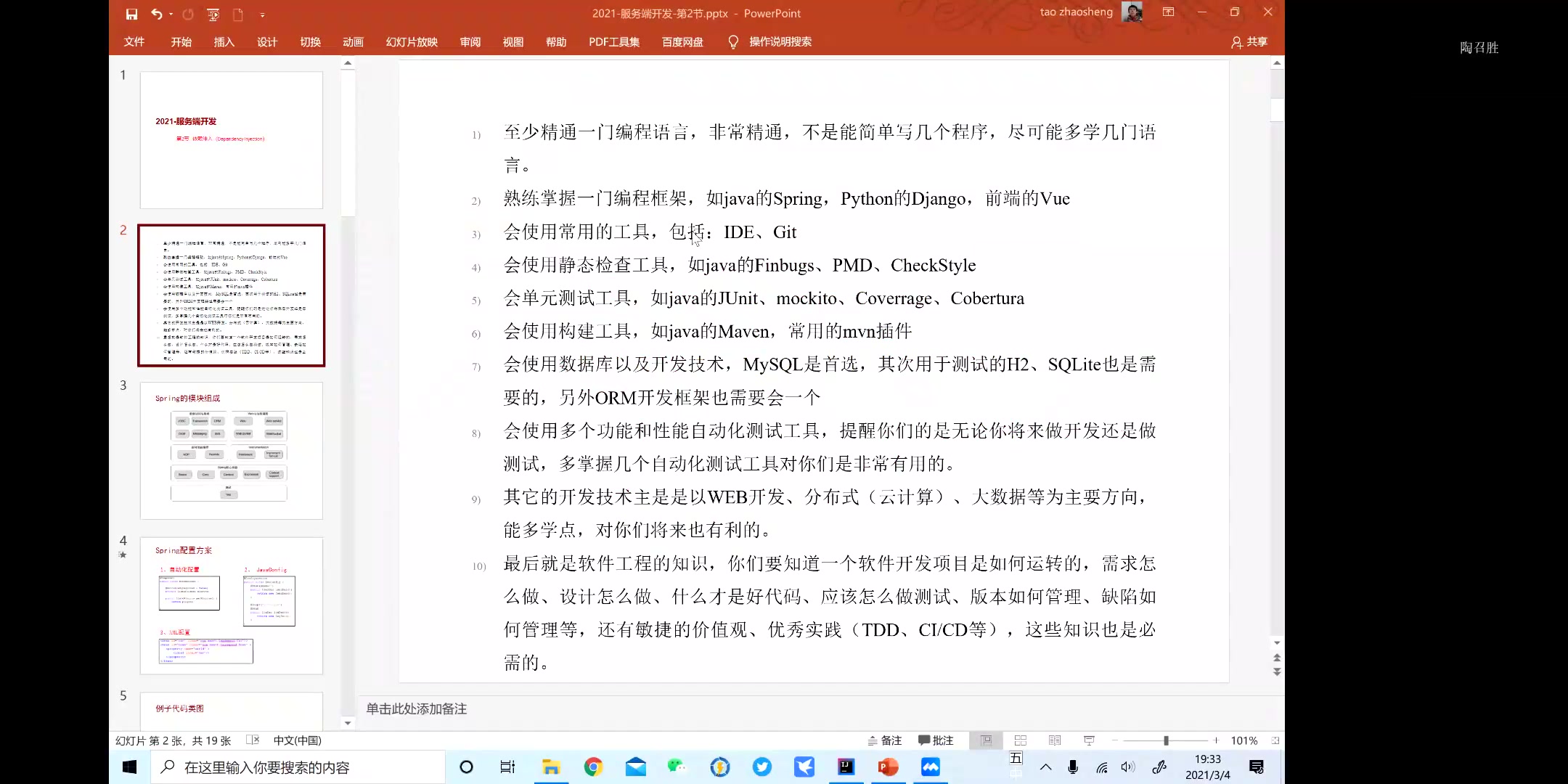Toggle the 批注 comments pane button
This screenshot has width=1568, height=784.
936,740
